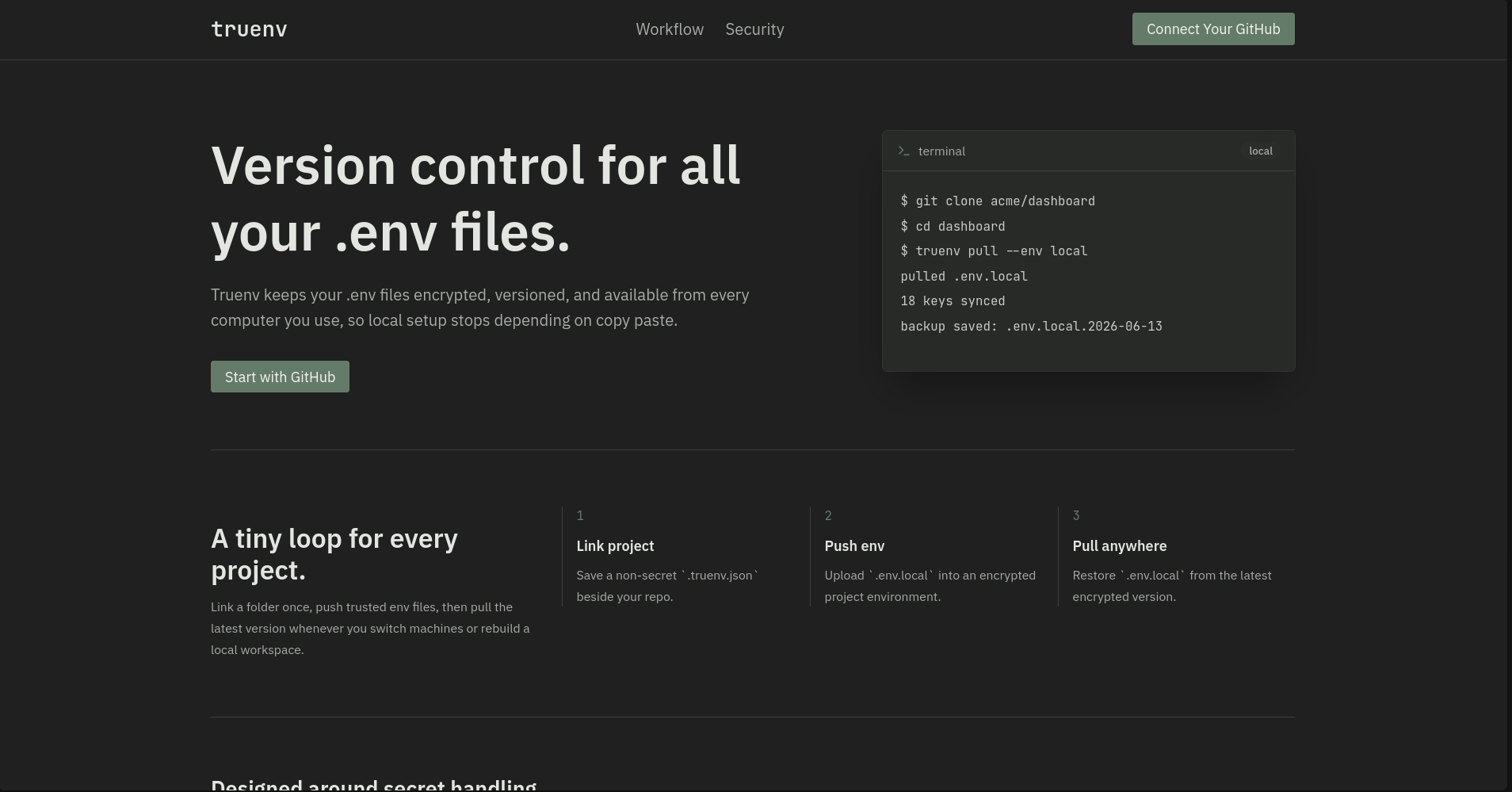Click the Connect Your GitHub button
This screenshot has height=792, width=1512.
(x=1213, y=29)
